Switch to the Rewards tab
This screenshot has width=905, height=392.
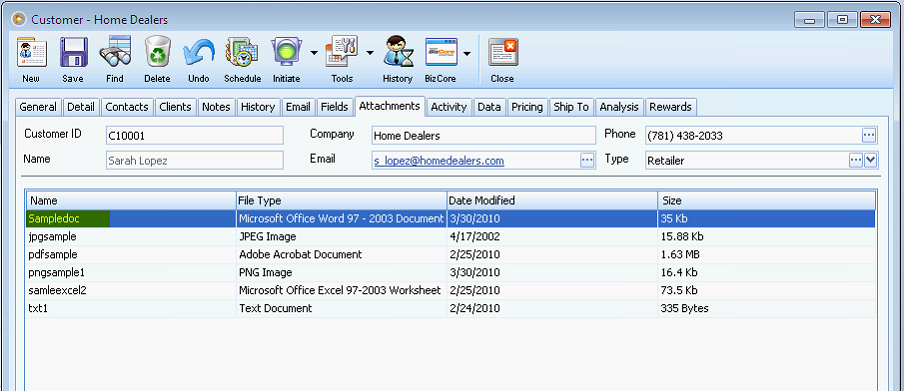671,107
